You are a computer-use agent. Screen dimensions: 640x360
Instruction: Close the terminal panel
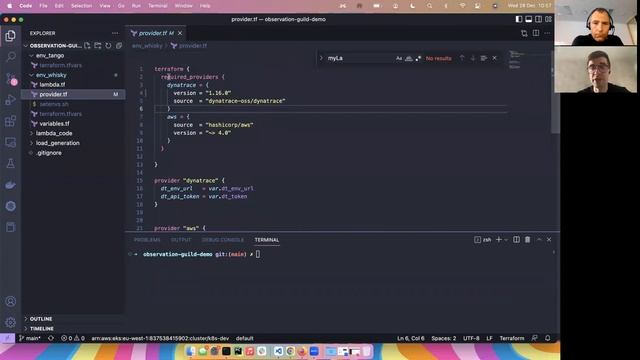click(x=549, y=240)
